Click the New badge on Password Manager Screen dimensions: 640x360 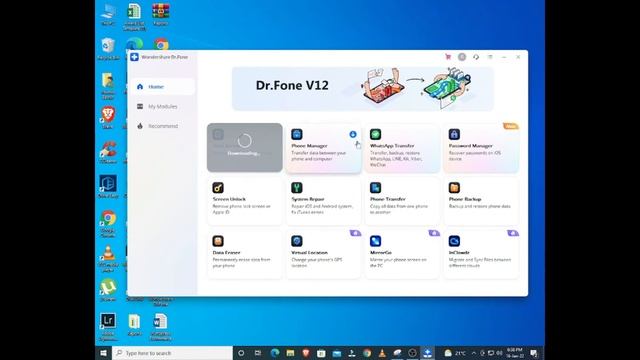(x=511, y=126)
